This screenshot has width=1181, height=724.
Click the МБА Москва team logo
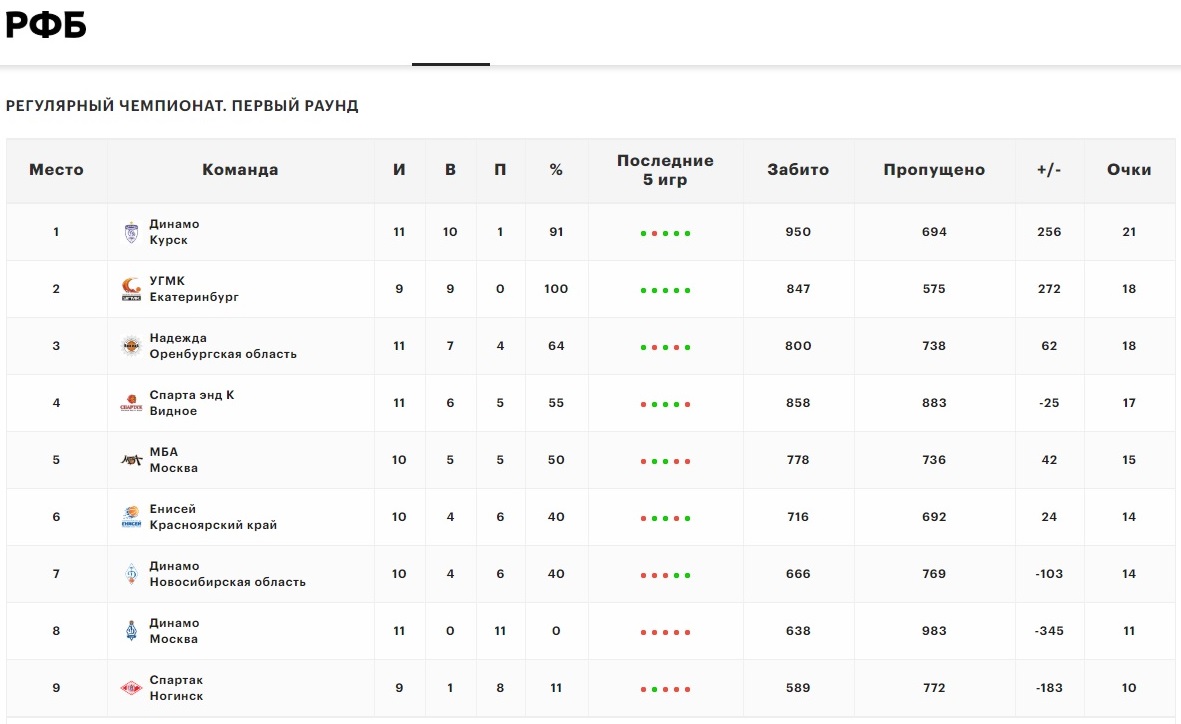click(131, 460)
